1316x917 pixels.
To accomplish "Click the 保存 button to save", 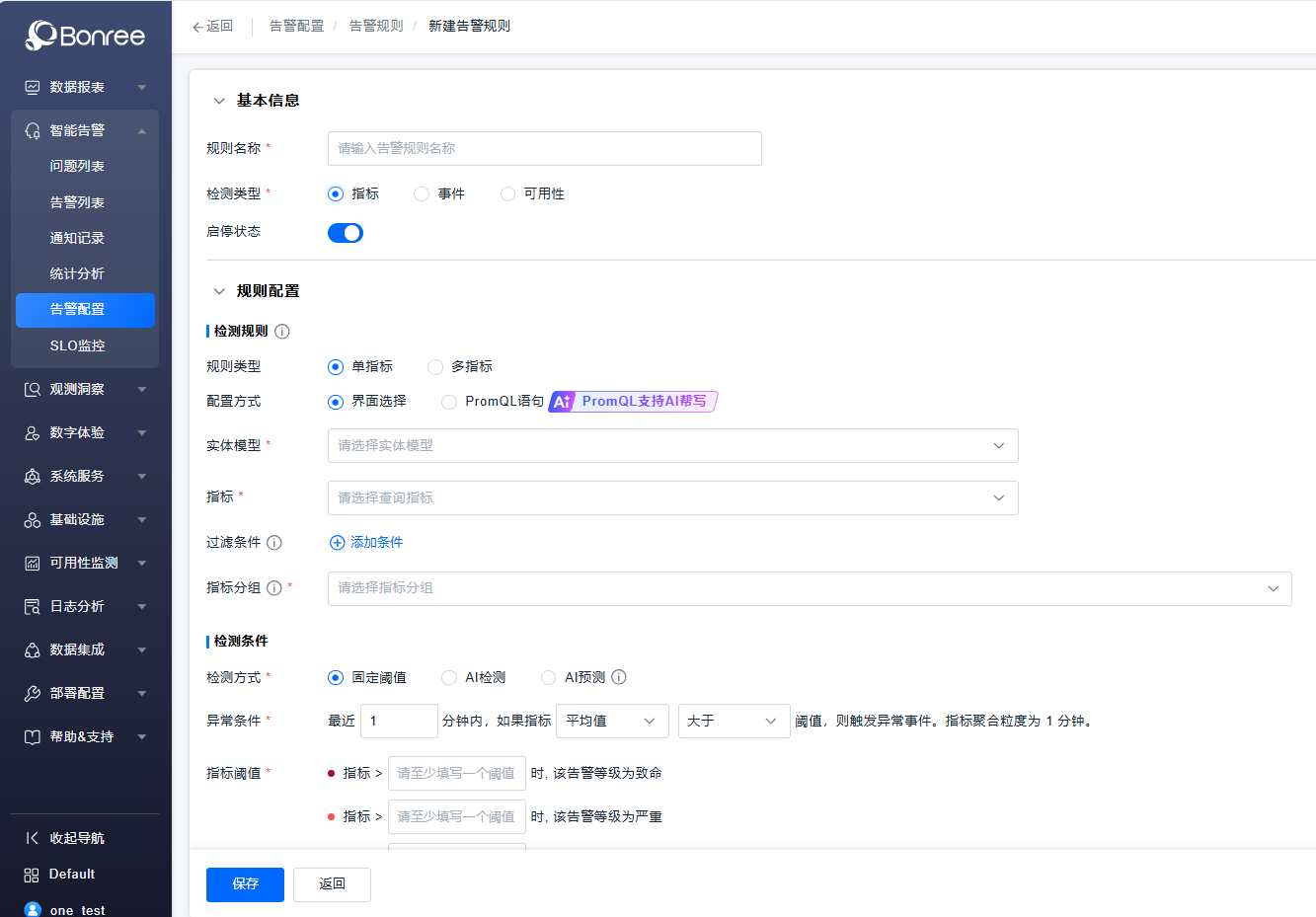I will (245, 884).
